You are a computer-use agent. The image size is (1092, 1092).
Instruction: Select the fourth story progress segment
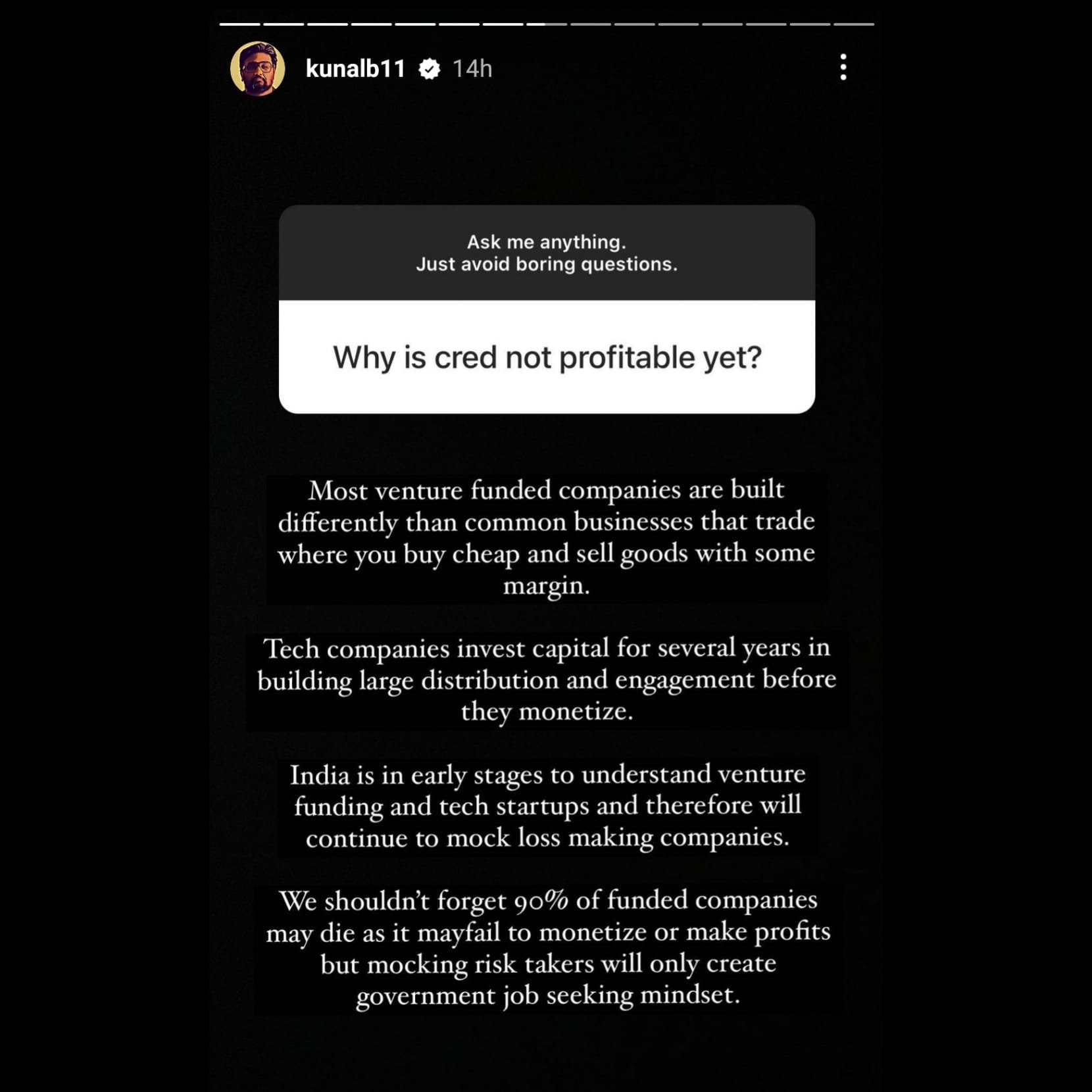click(x=371, y=24)
